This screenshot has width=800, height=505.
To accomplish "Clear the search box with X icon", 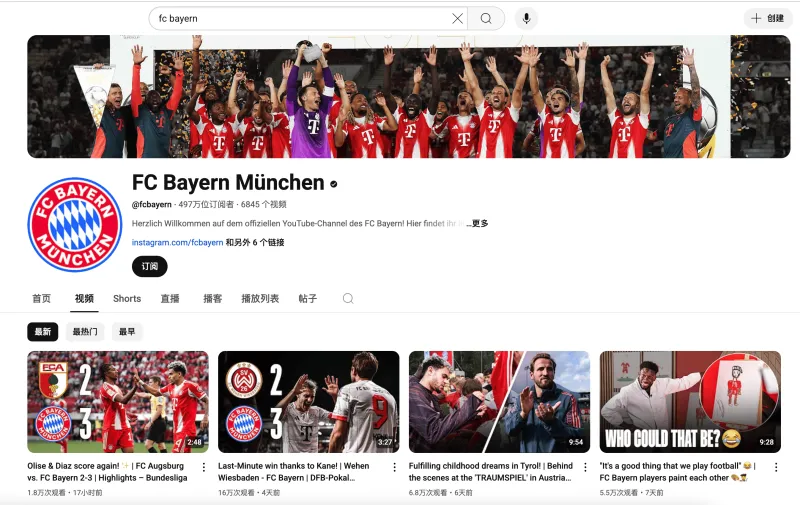I will point(457,18).
